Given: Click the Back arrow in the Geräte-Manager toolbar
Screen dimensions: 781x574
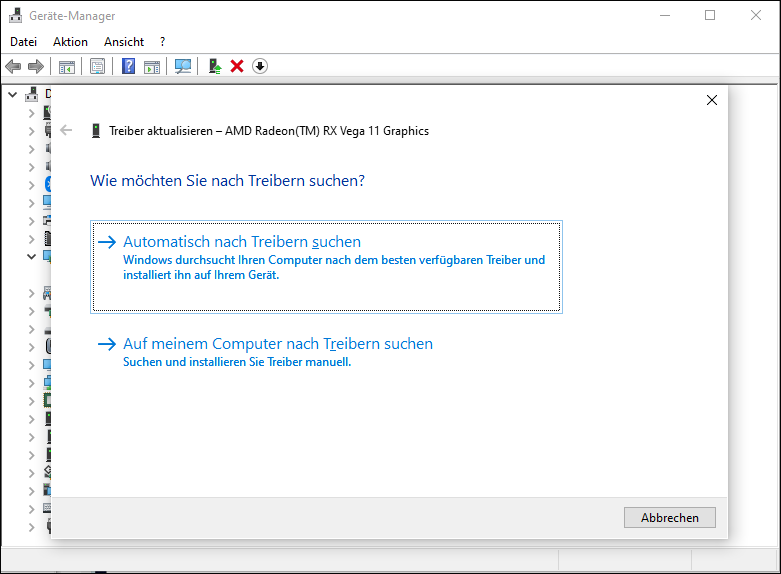Looking at the screenshot, I should point(13,66).
